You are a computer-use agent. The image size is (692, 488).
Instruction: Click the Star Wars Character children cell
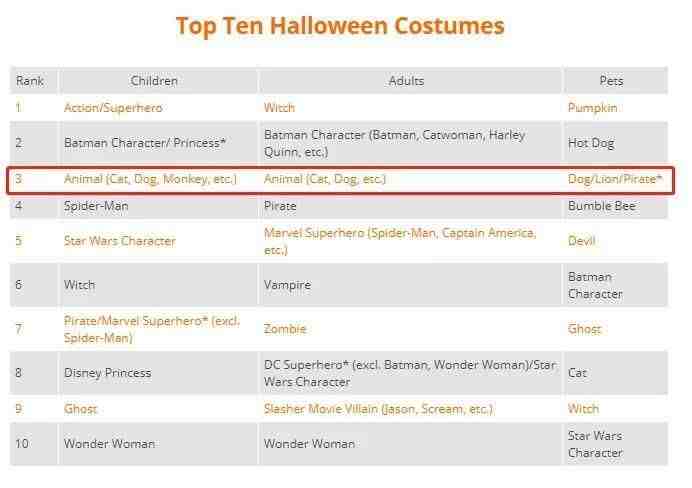coord(120,241)
